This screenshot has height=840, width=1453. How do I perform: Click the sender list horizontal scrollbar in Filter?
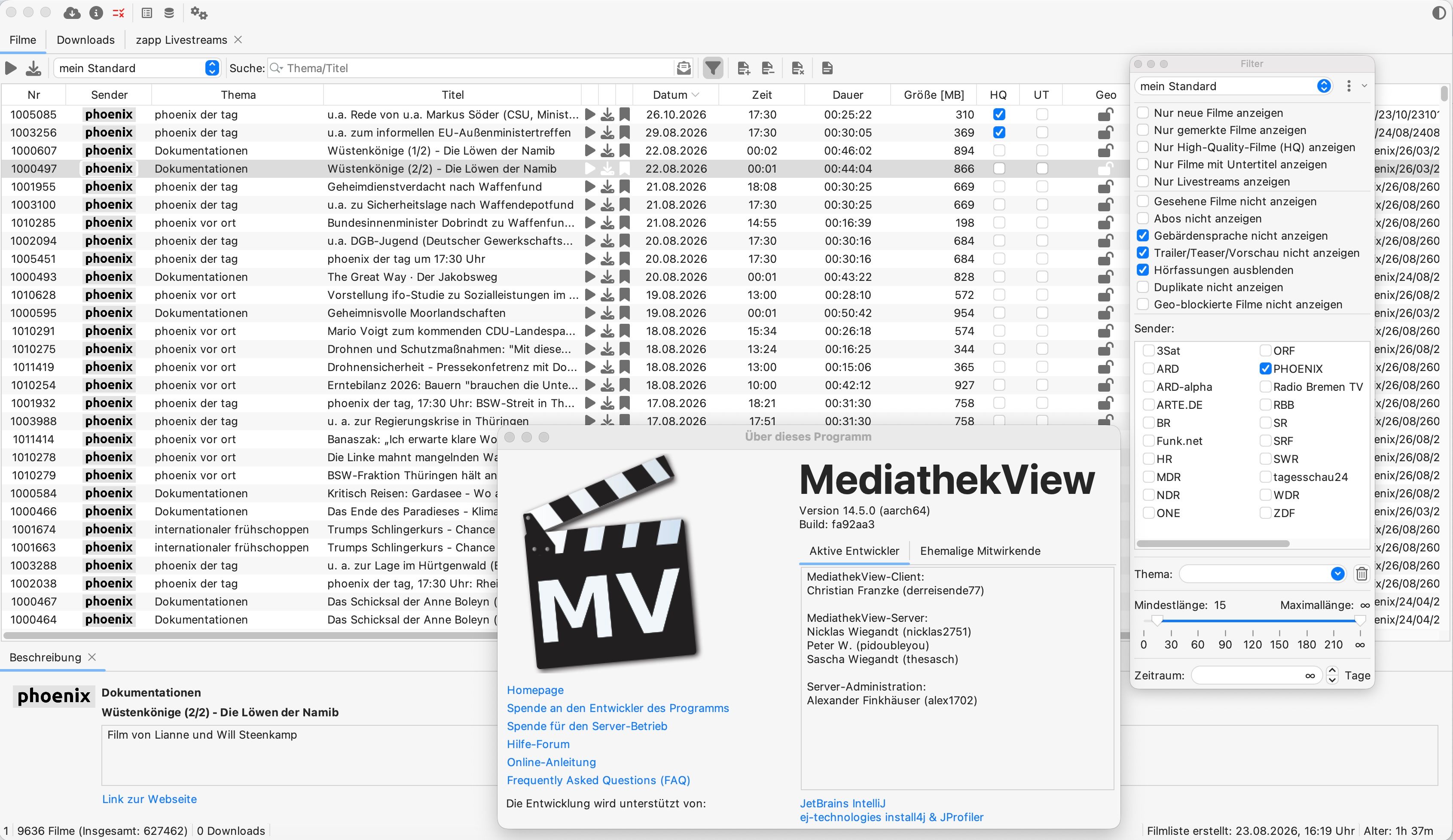click(1213, 543)
